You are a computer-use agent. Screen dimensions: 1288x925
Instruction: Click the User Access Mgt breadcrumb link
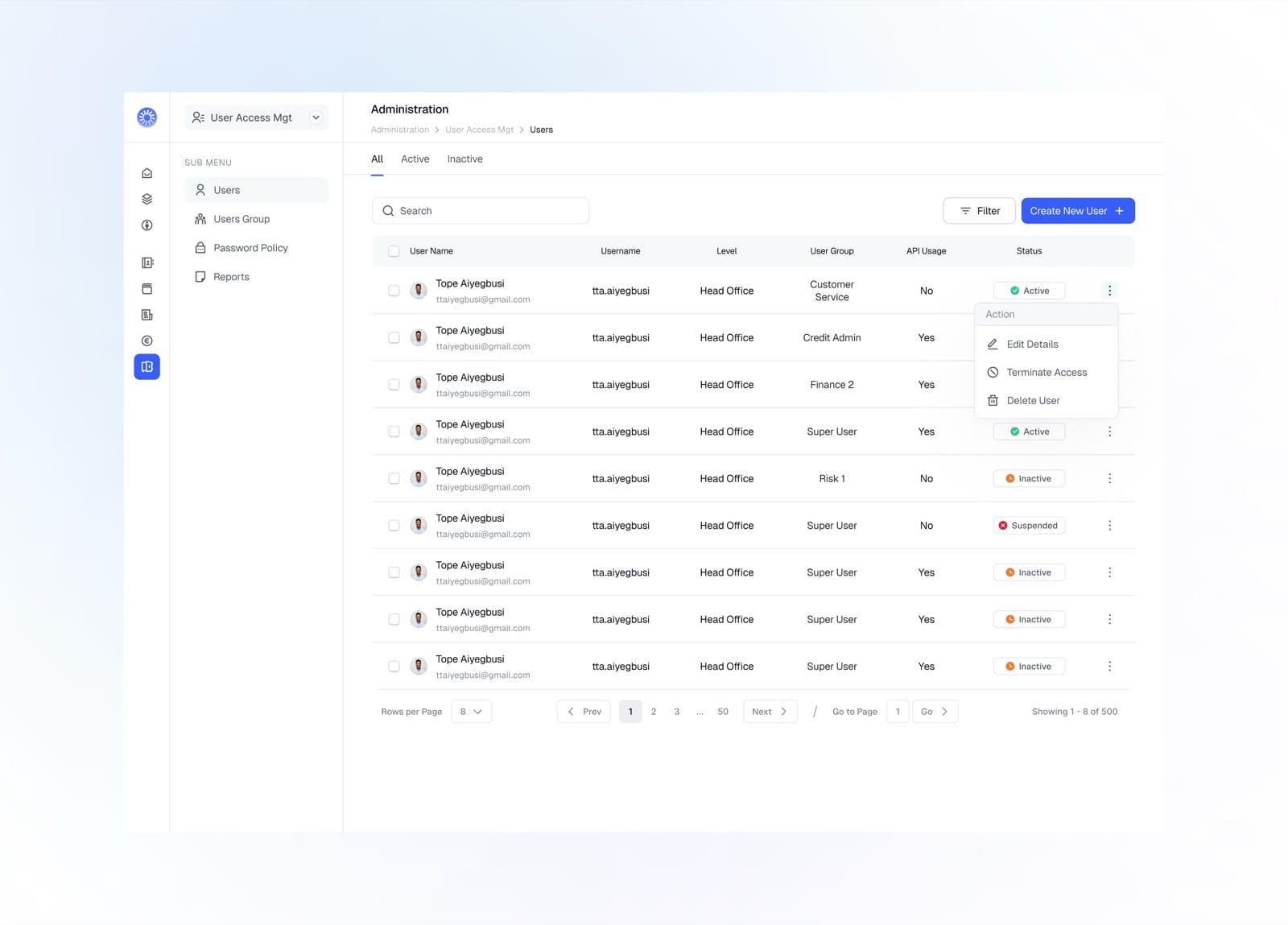(x=479, y=130)
